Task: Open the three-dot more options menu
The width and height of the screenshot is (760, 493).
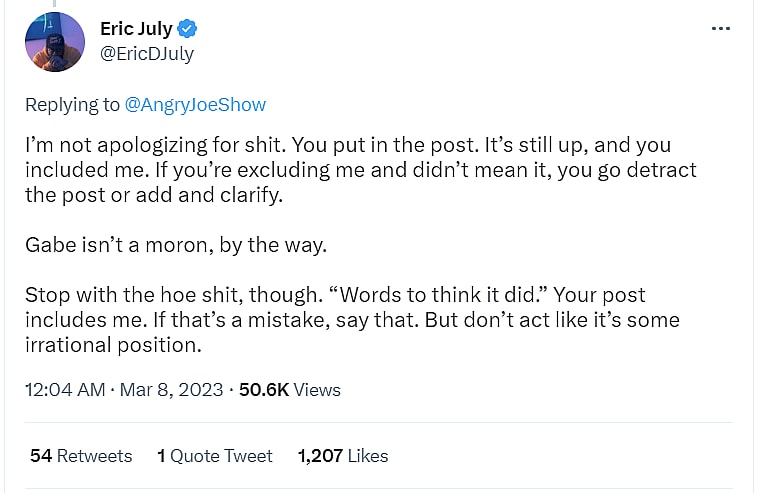Action: pos(720,29)
